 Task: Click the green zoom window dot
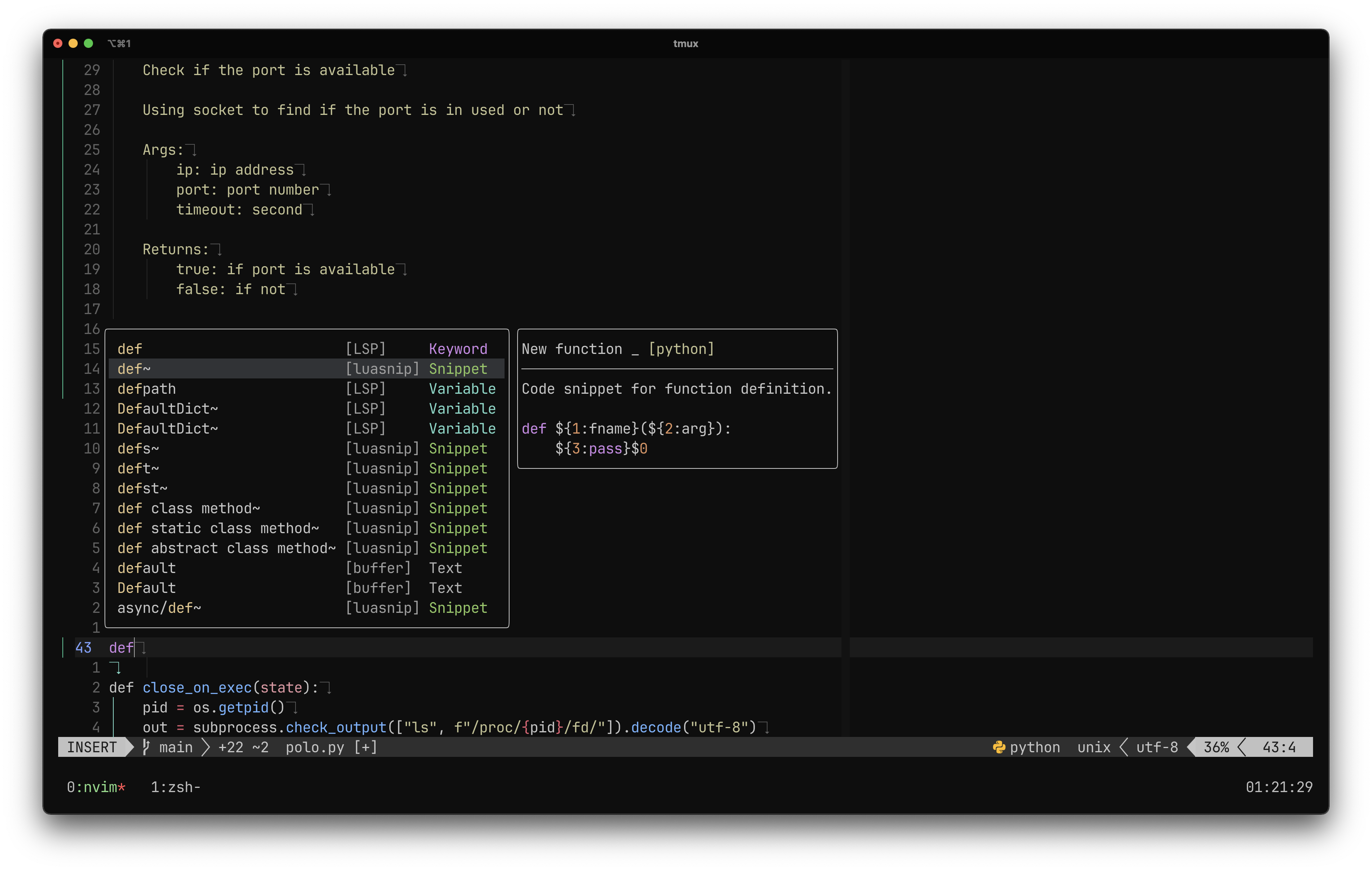88,43
